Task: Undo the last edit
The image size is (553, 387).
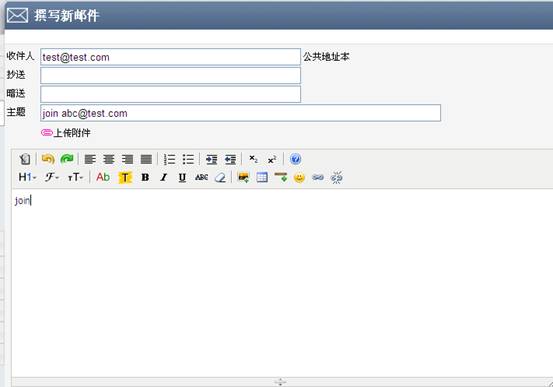Action: pos(48,159)
